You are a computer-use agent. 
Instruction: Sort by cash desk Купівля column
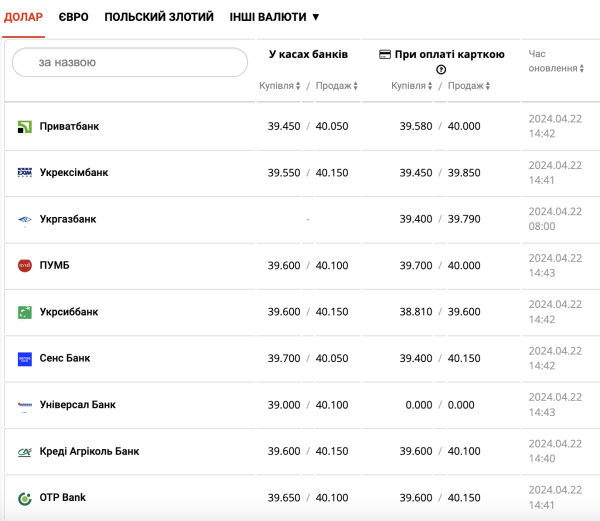click(x=280, y=86)
